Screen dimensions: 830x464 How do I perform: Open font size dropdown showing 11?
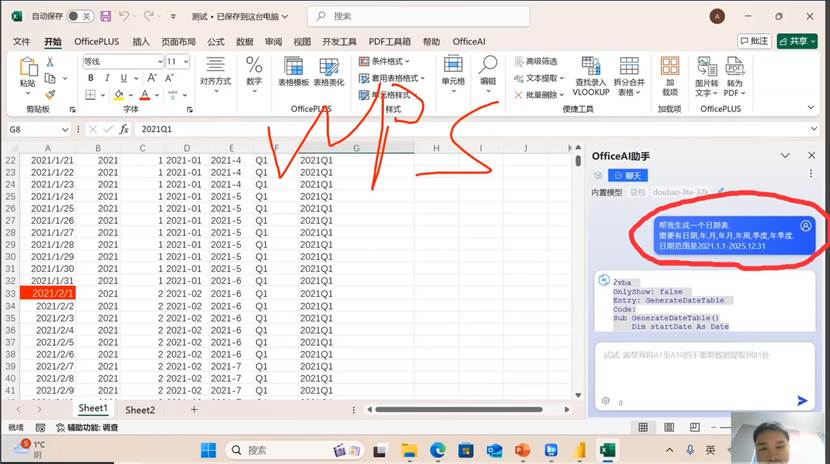coord(186,62)
